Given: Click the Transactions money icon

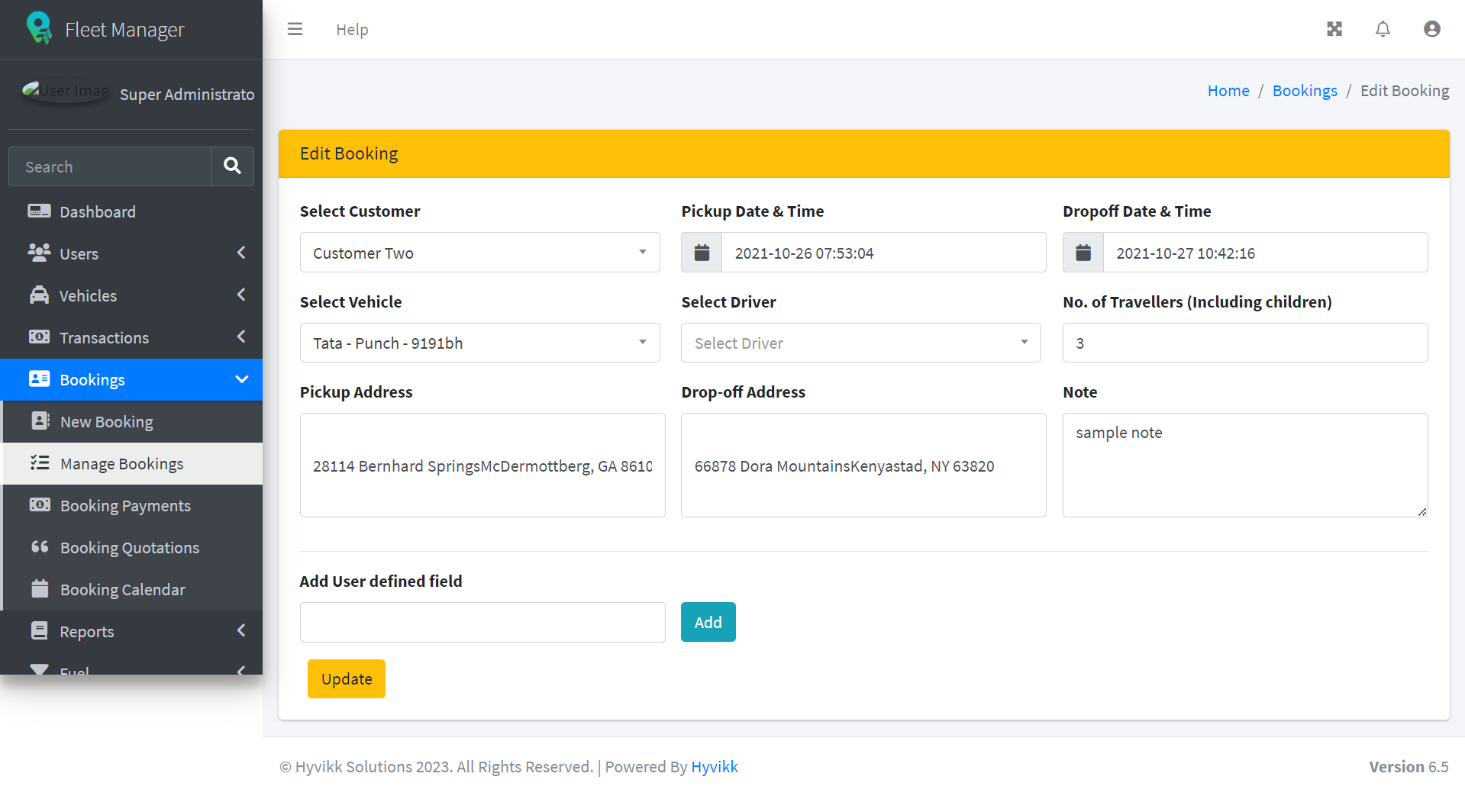Looking at the screenshot, I should tap(39, 337).
